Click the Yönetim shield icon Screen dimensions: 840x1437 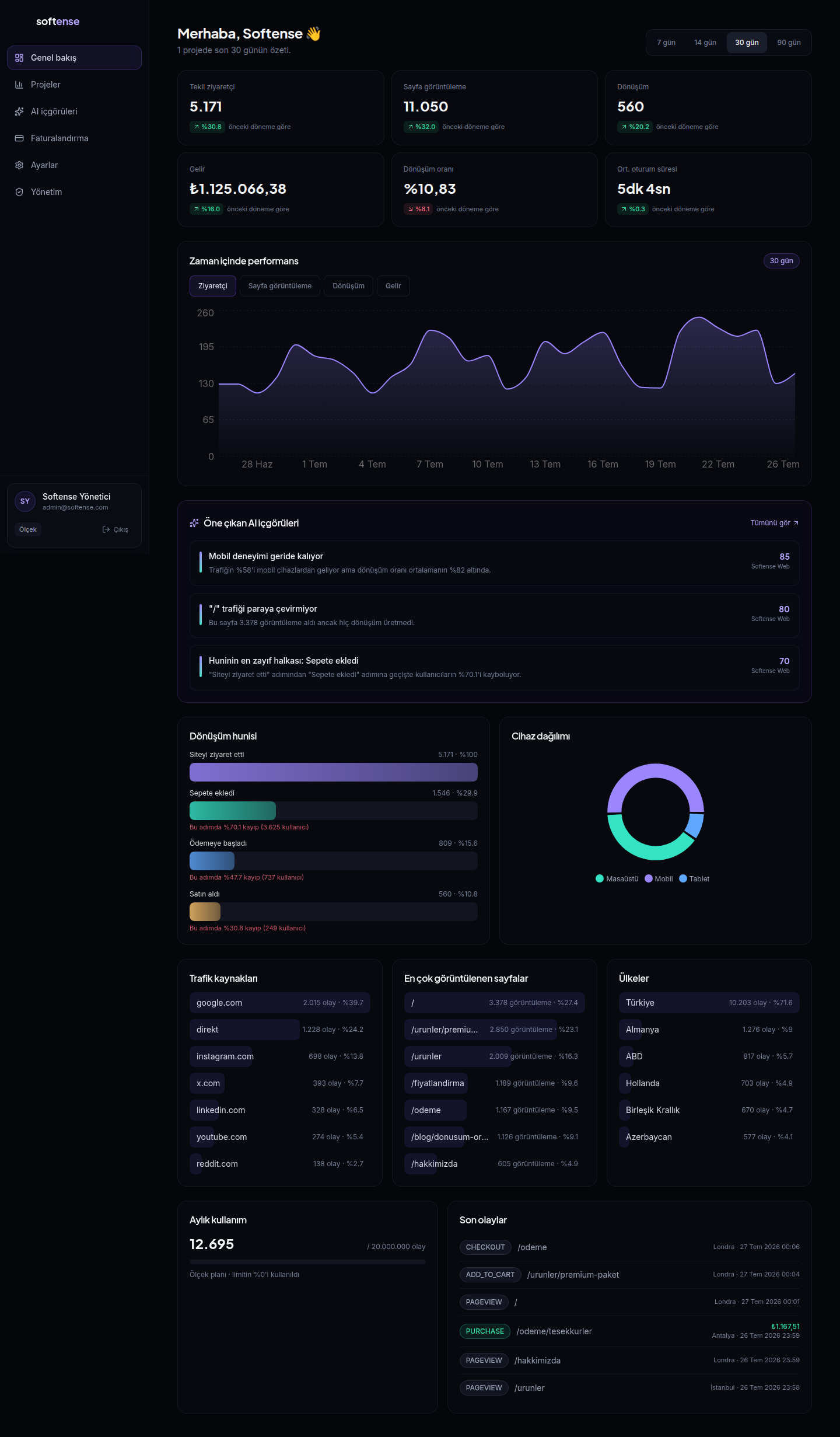tap(19, 192)
